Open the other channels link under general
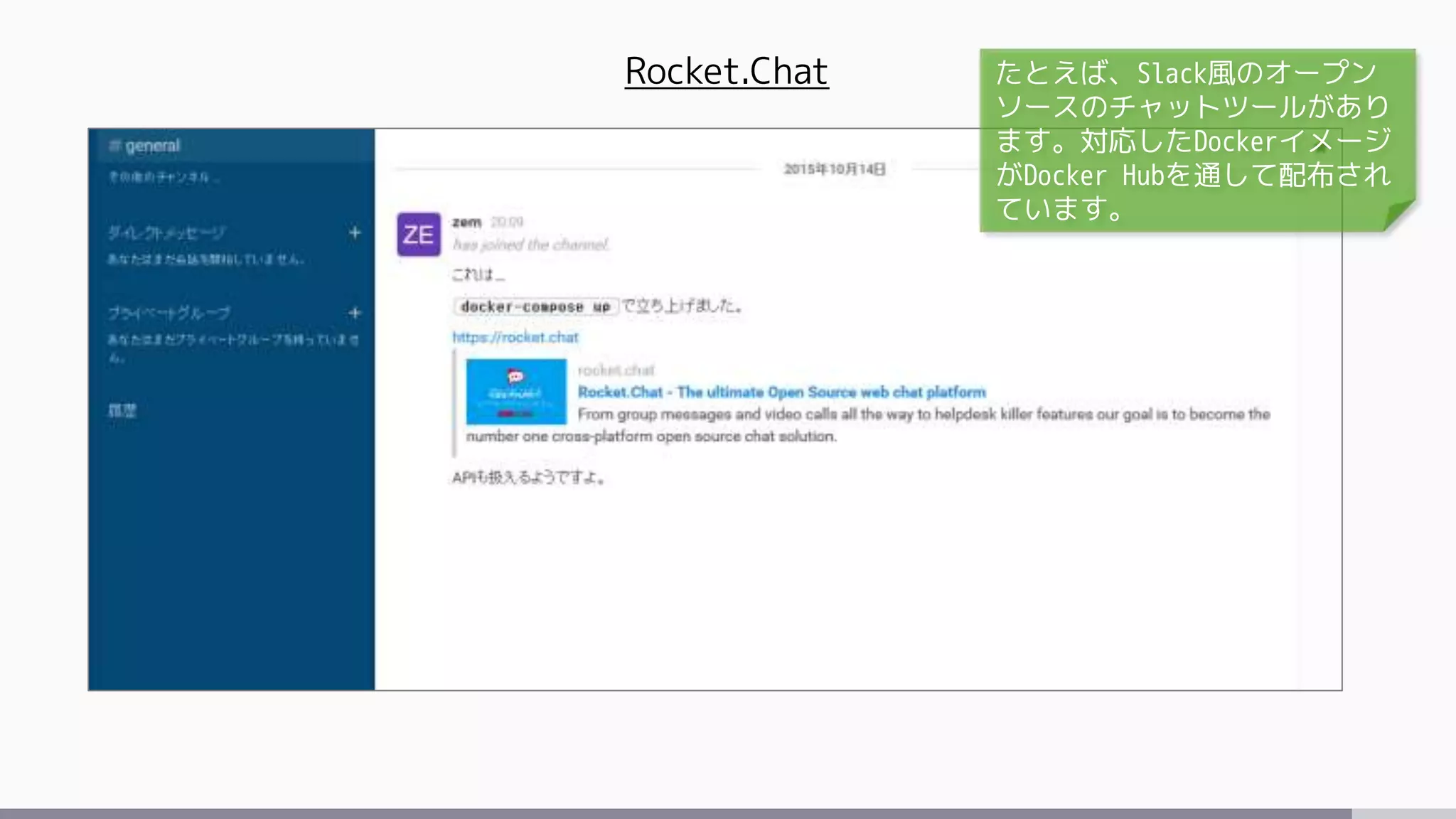The width and height of the screenshot is (1456, 819). click(163, 177)
